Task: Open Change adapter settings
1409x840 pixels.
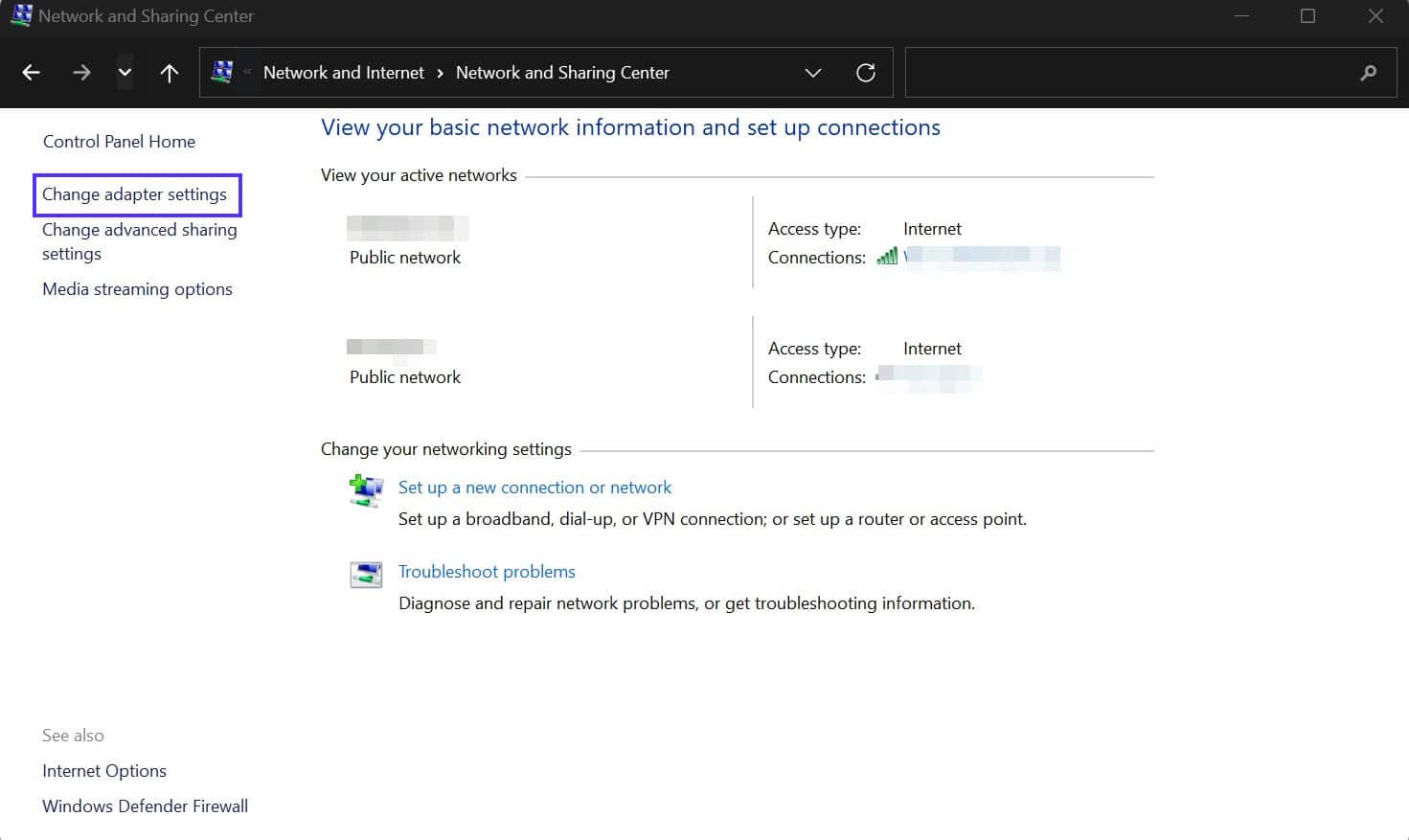Action: (x=137, y=194)
